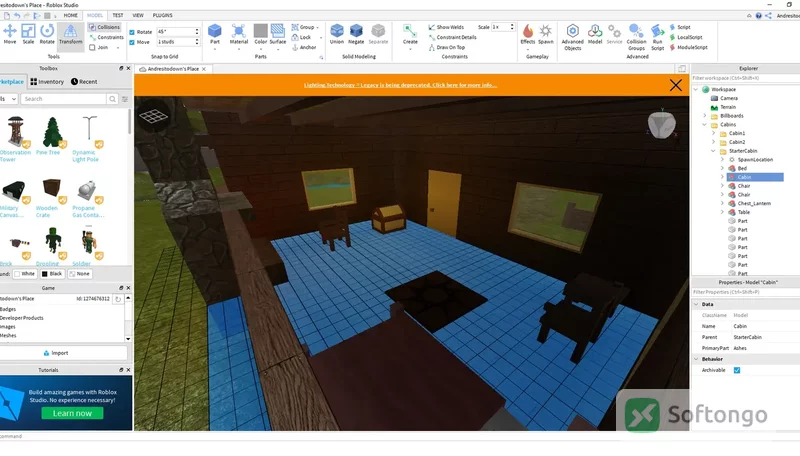Switch to toolbox Recent tab

84,82
